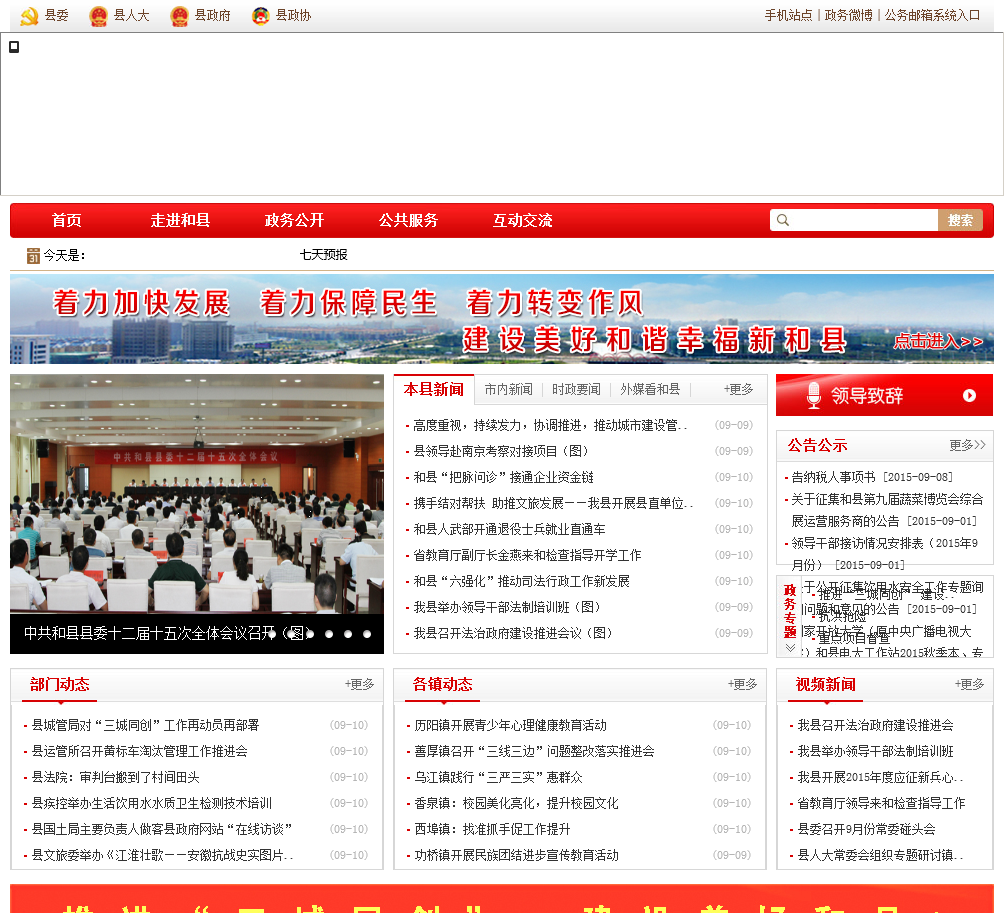Open 我县举办领导干部法制培训班（图） article
The height and width of the screenshot is (913, 1004).
[507, 607]
